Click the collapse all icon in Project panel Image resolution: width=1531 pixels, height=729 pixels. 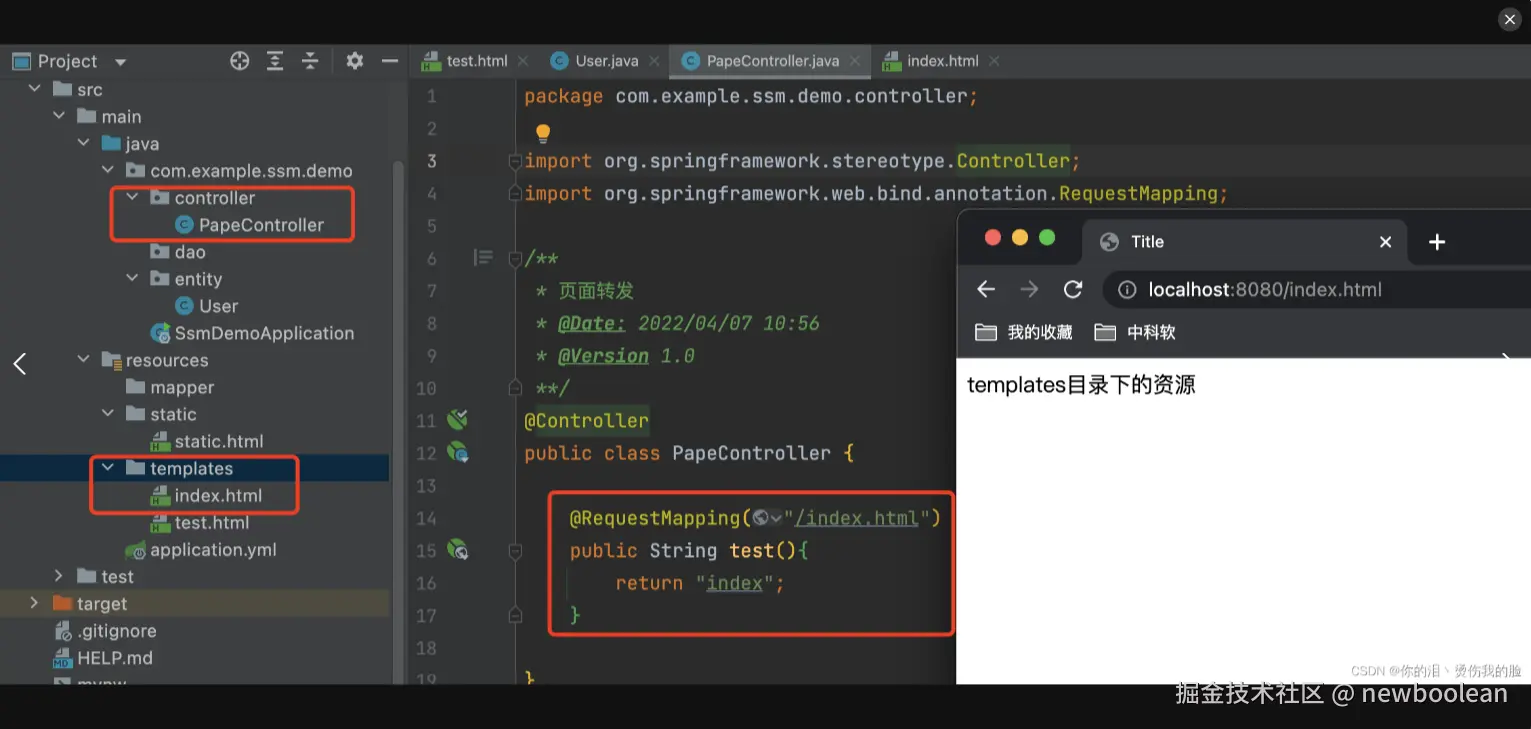coord(310,61)
